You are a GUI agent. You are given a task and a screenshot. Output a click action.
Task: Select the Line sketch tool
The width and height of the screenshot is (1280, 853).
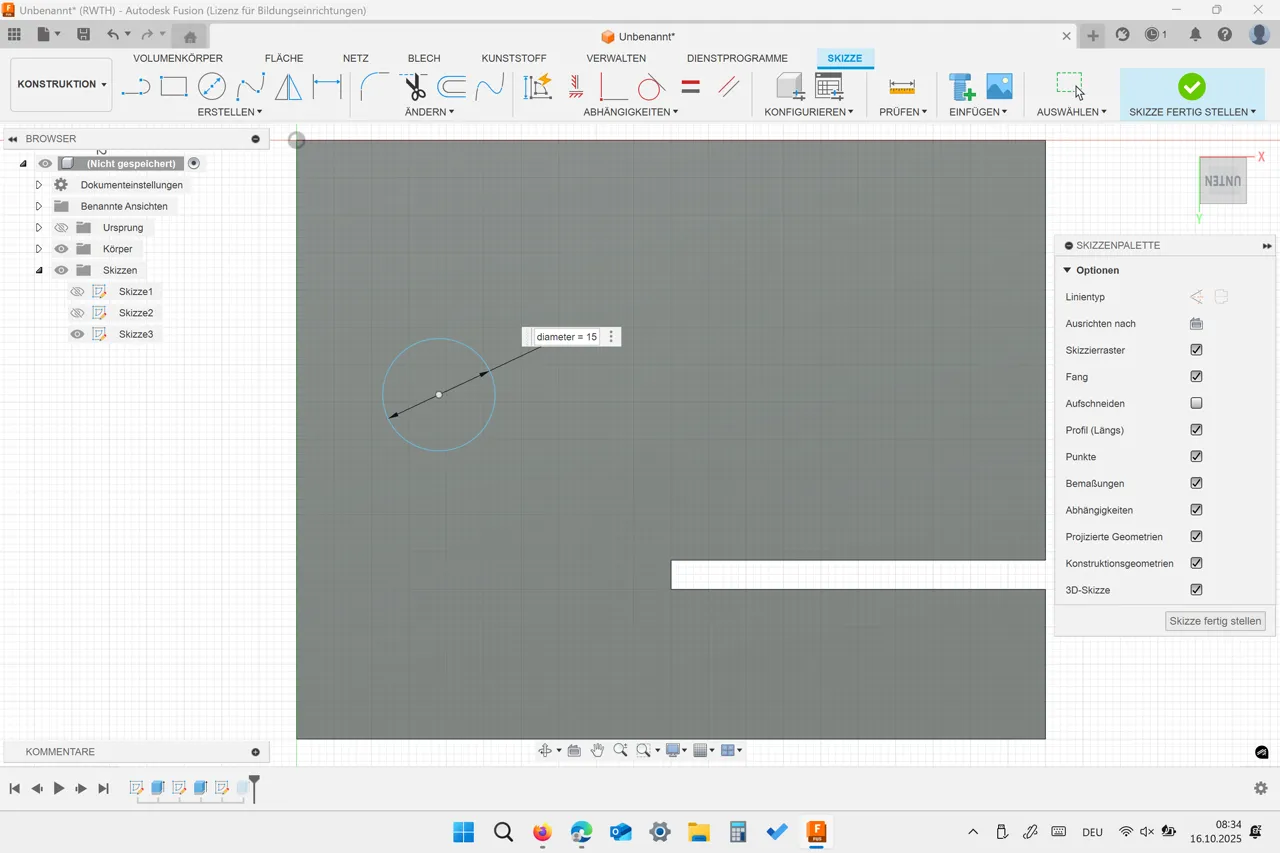click(136, 87)
